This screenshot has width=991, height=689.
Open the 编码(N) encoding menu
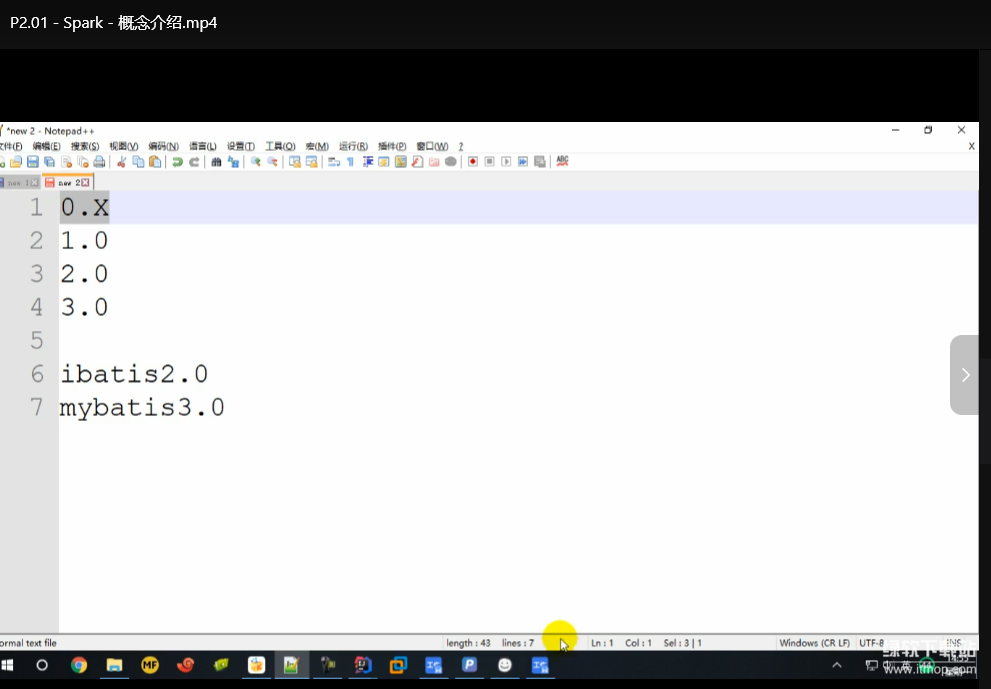163,146
